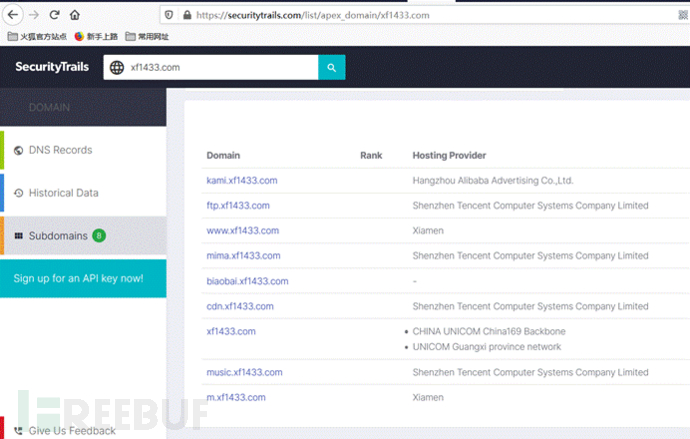The image size is (690, 439).
Task: Select UNICOM Guangxi province network text
Action: 487,347
